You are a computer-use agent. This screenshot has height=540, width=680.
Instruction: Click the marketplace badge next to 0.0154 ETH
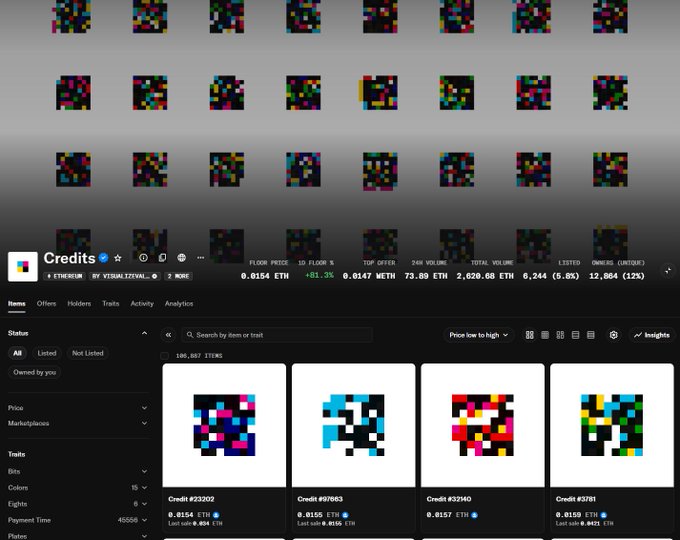click(x=216, y=515)
